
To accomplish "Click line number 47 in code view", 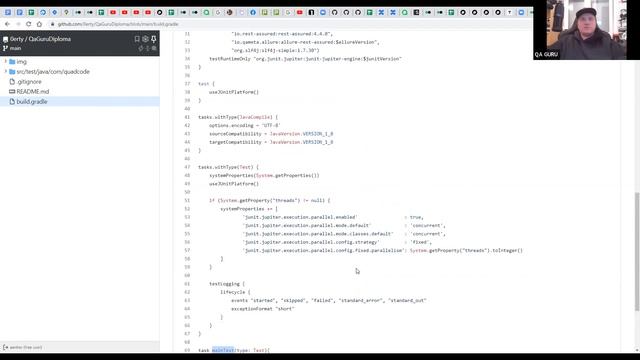I will tap(187, 167).
